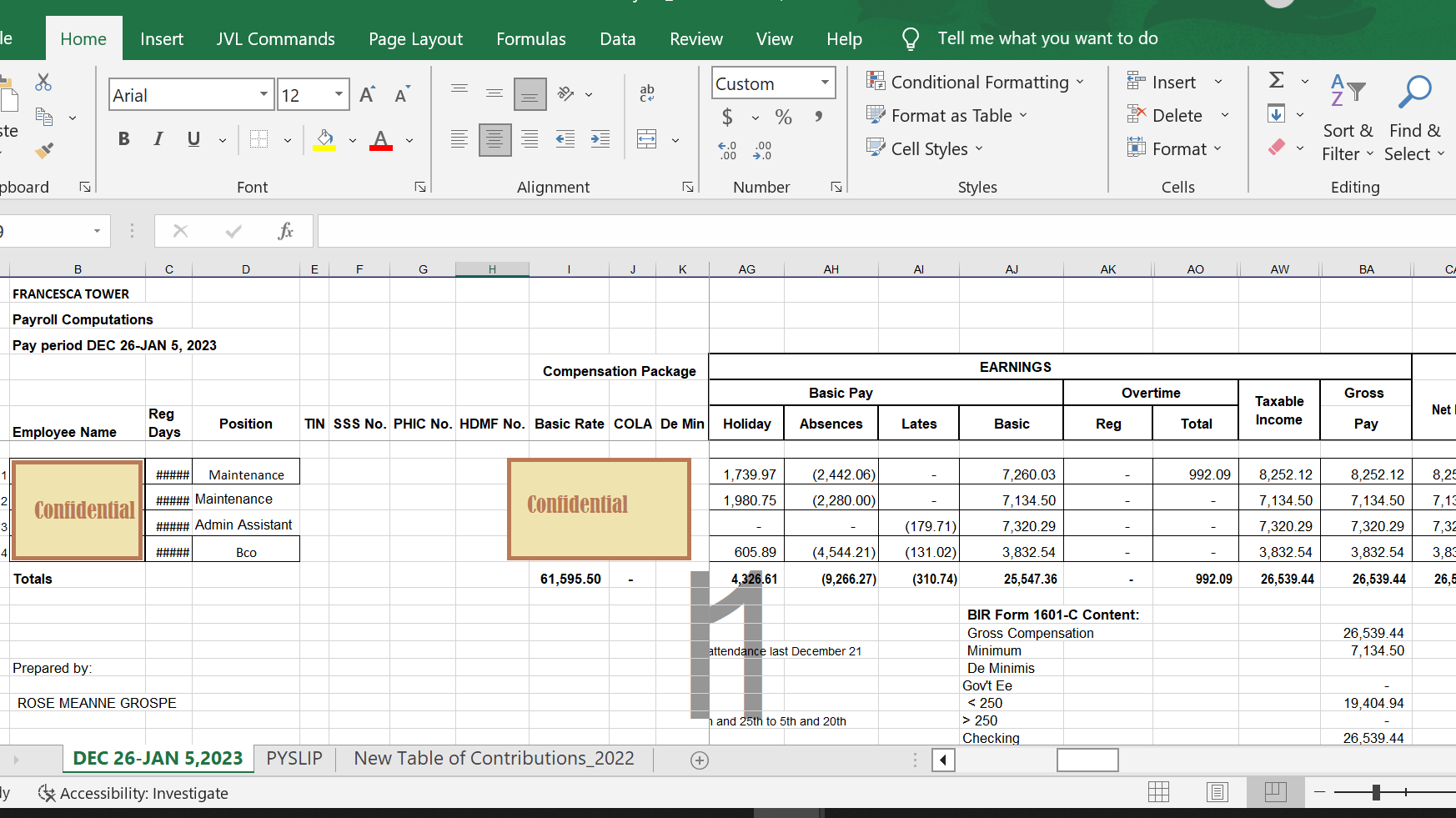
Task: Click Wrap Text icon
Action: click(647, 93)
